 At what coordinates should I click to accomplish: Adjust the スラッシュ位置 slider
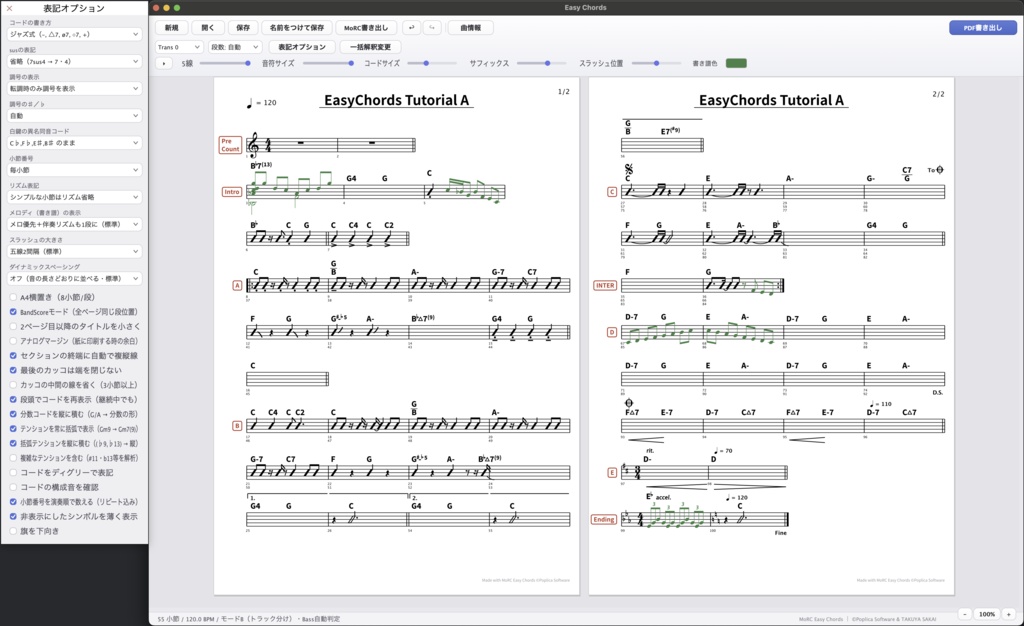(x=656, y=63)
